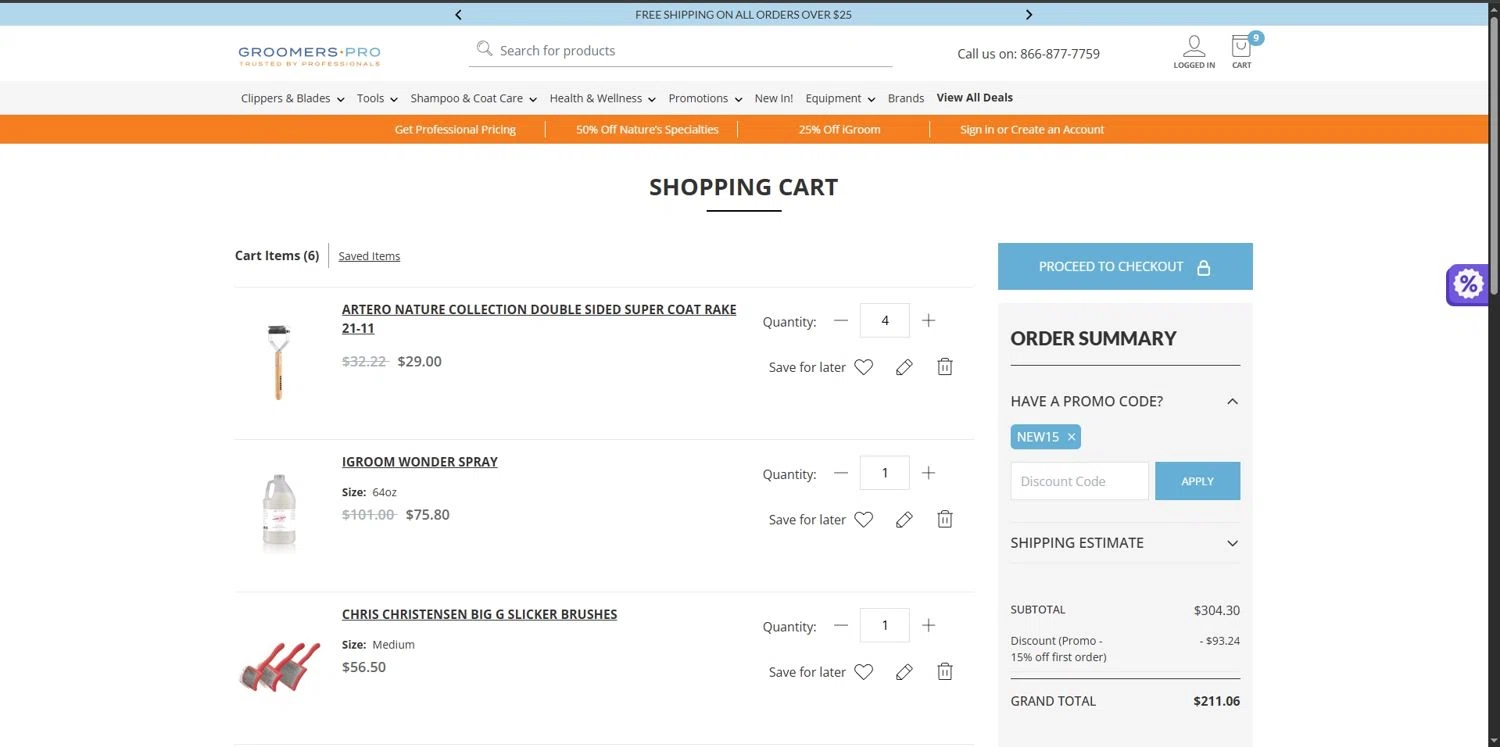The height and width of the screenshot is (747, 1500).
Task: Open Chris Christensen Big G Slicker Brushes link
Action: 480,614
